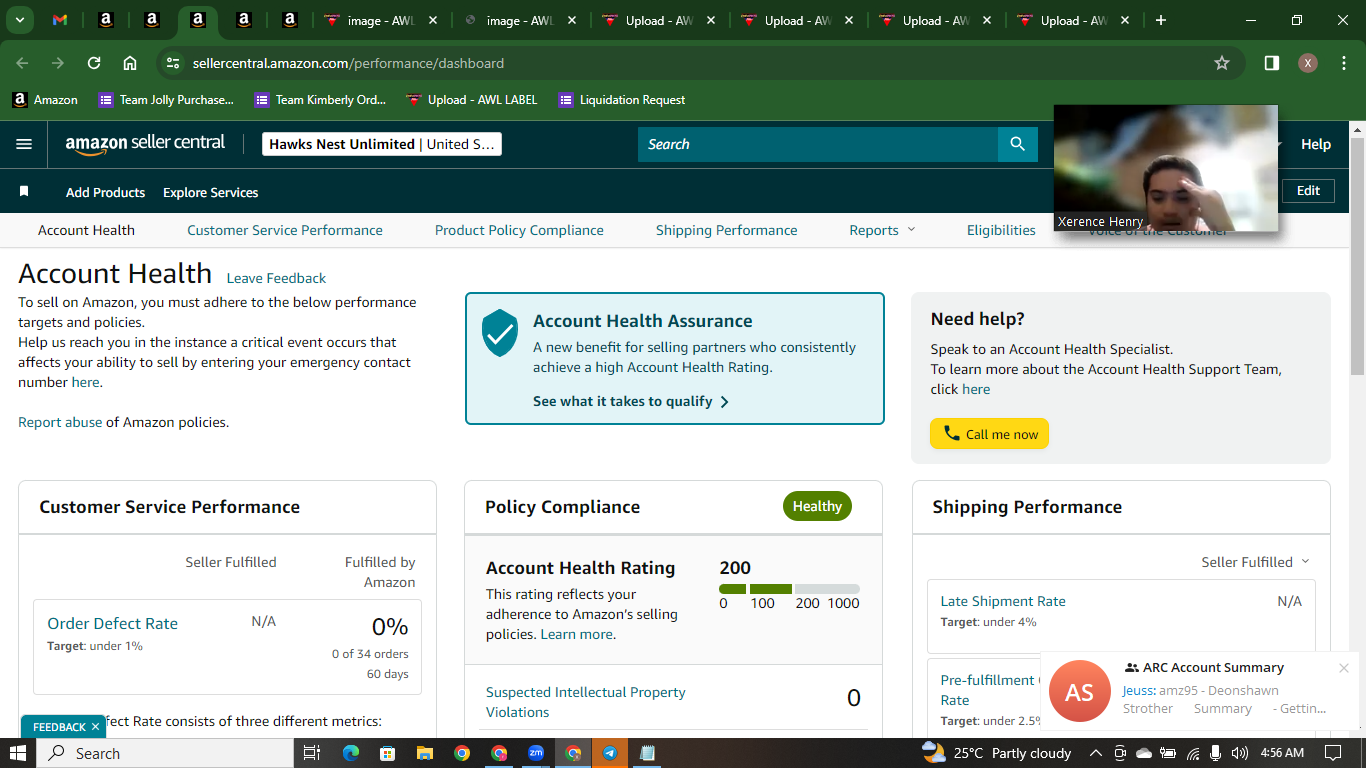Click the Call me now button

point(989,434)
